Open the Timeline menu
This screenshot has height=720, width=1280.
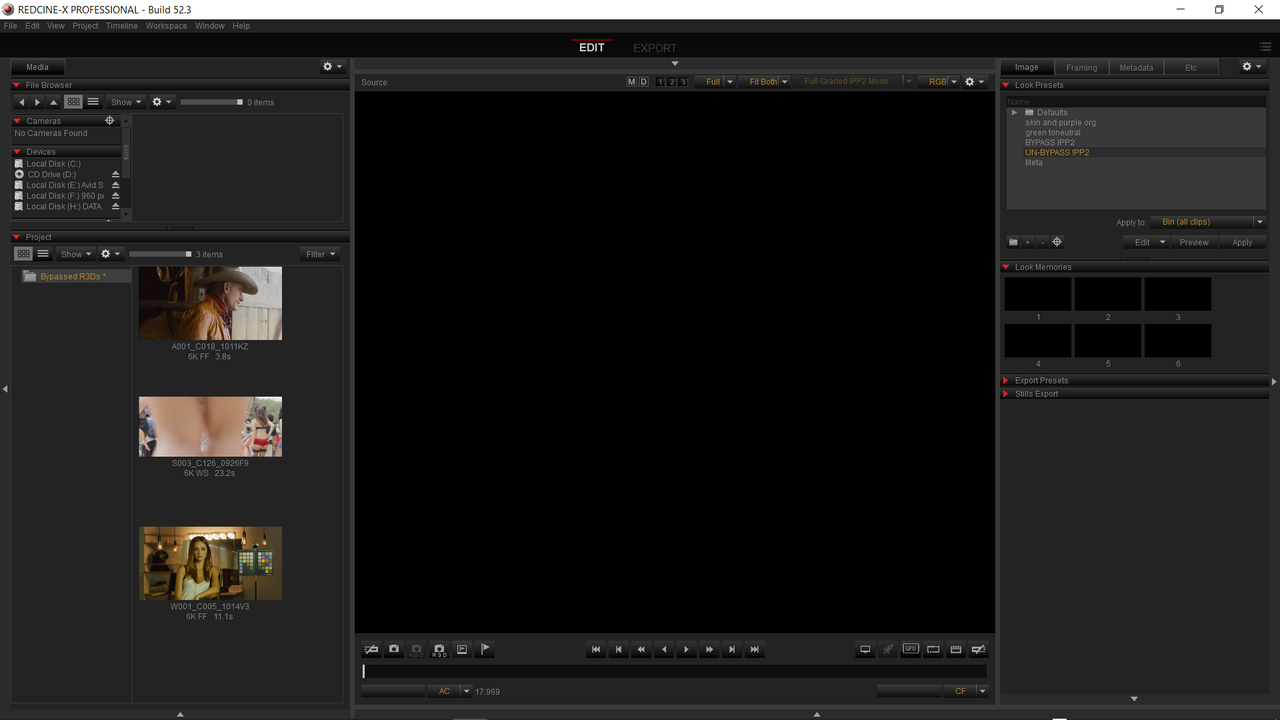pos(121,26)
